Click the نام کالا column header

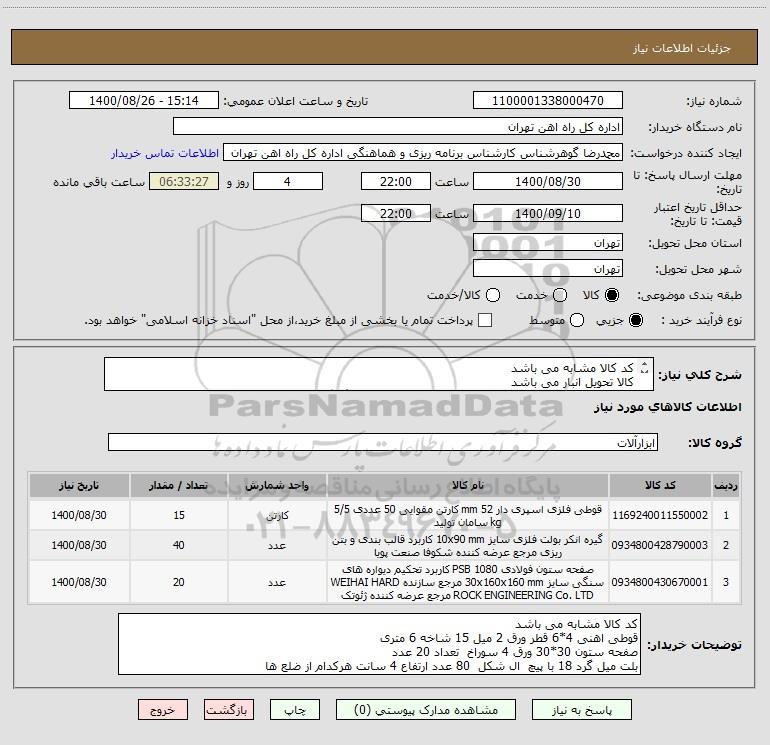[x=468, y=486]
